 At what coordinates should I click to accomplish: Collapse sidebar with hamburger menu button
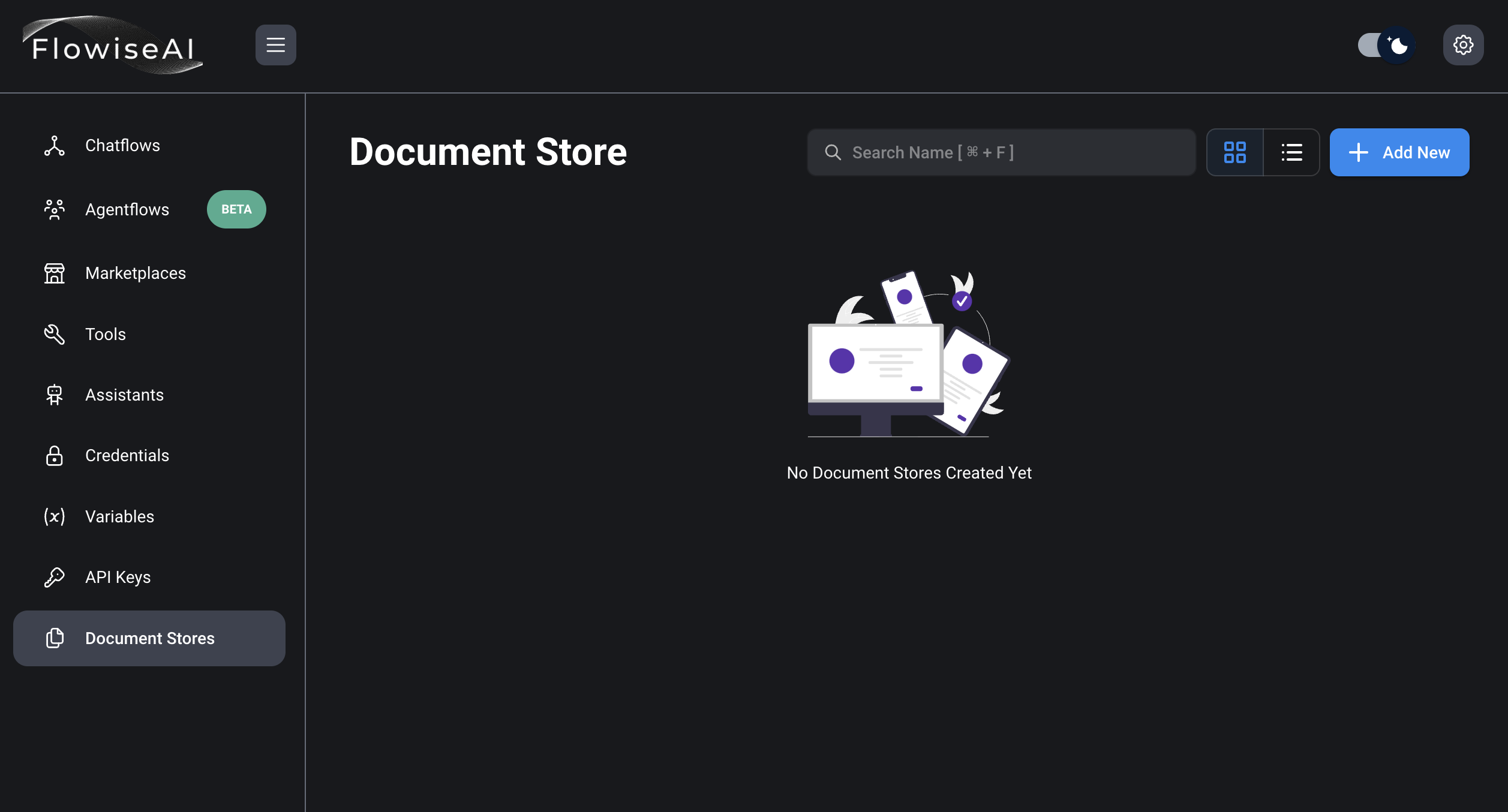[275, 45]
